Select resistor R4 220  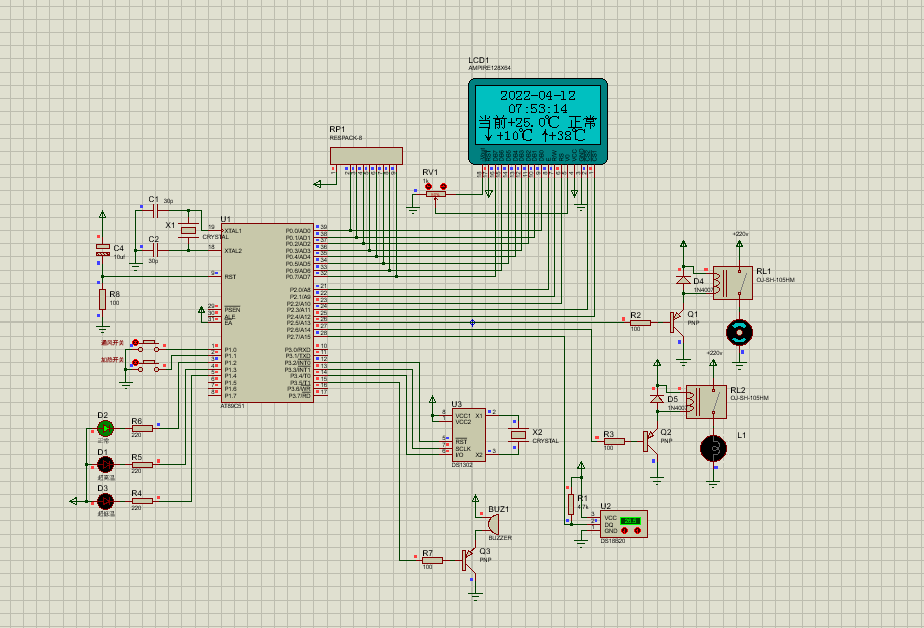(142, 501)
